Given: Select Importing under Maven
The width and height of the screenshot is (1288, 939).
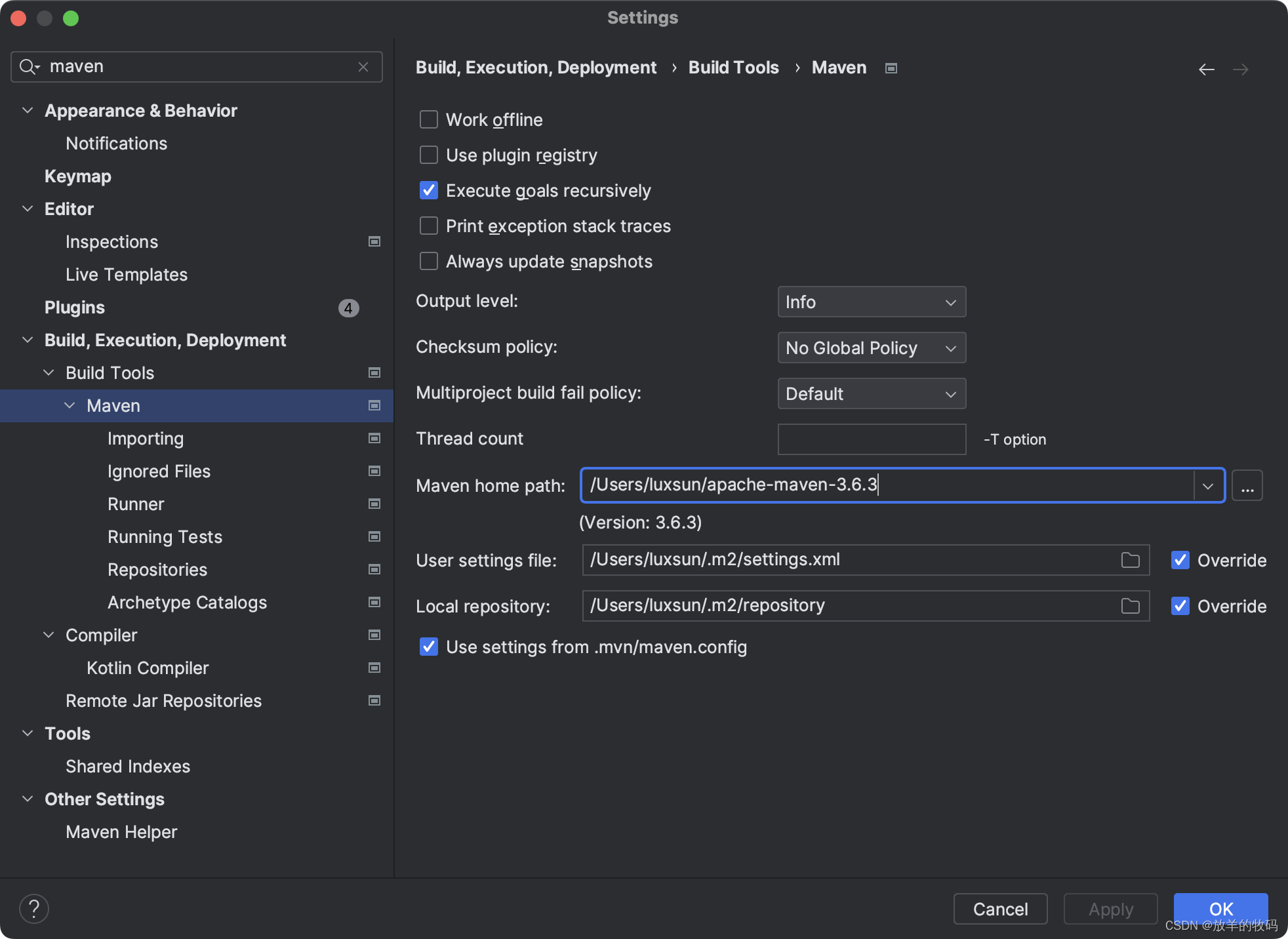Looking at the screenshot, I should pos(146,439).
